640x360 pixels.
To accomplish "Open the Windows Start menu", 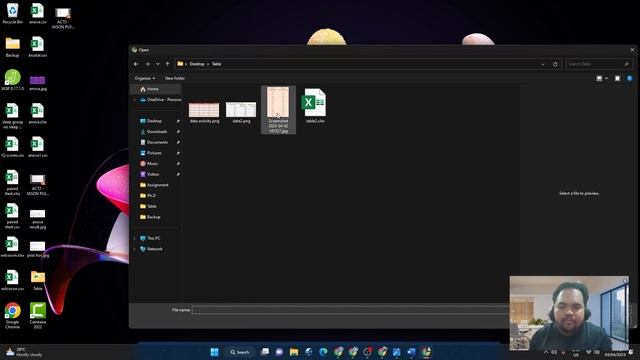I will point(214,352).
